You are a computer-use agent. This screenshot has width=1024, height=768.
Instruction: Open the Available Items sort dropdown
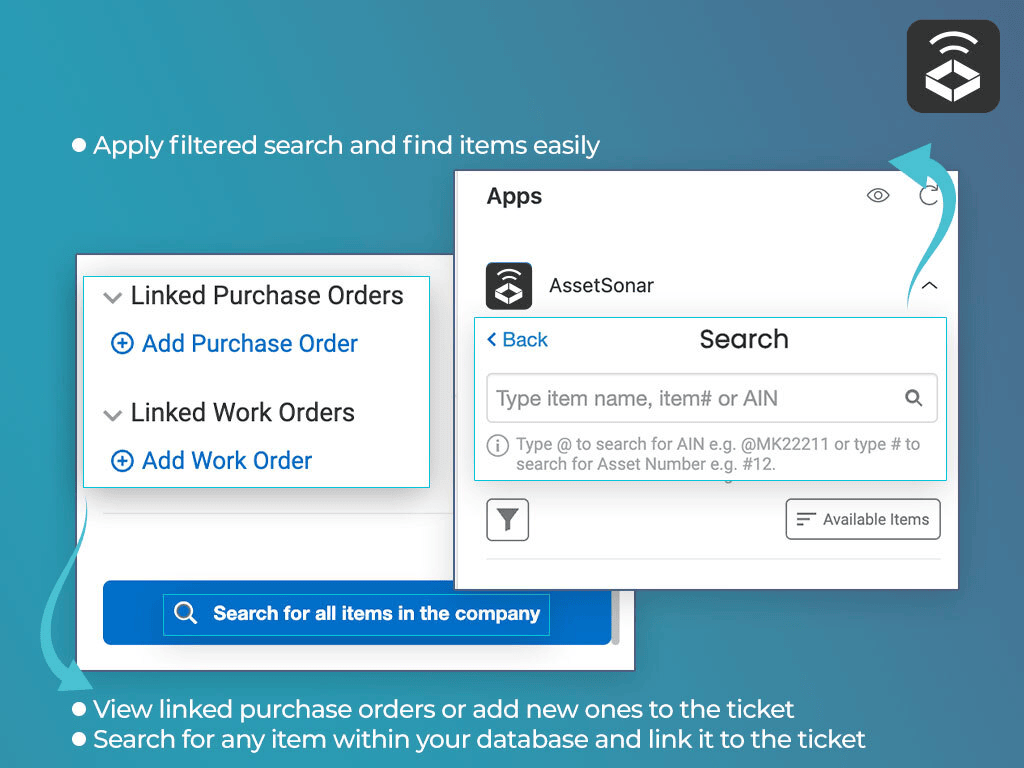click(863, 519)
